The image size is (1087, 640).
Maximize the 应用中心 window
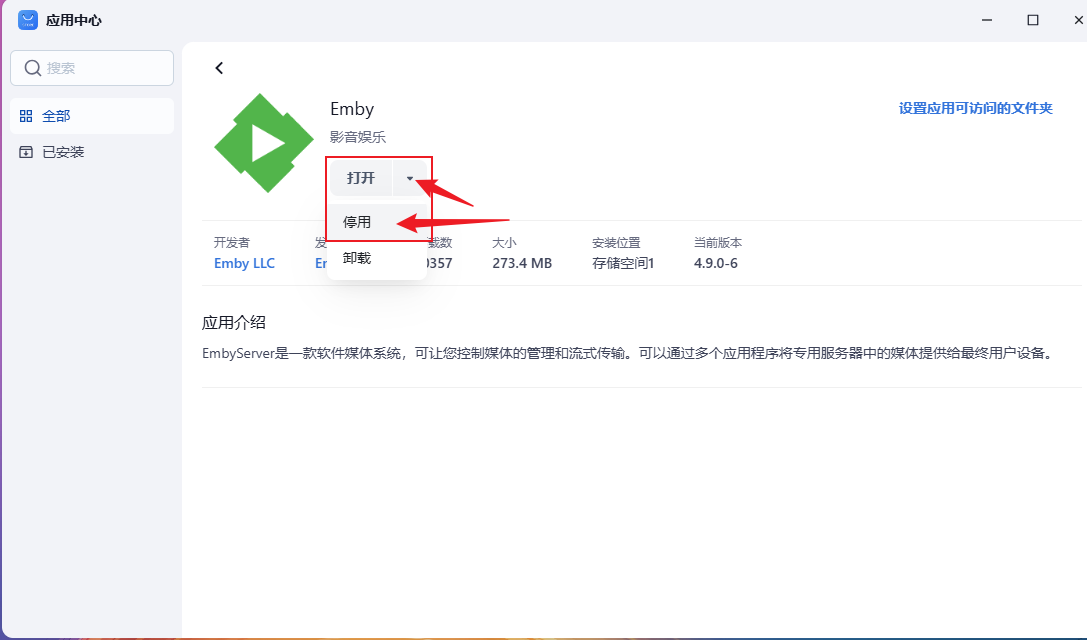1033,20
